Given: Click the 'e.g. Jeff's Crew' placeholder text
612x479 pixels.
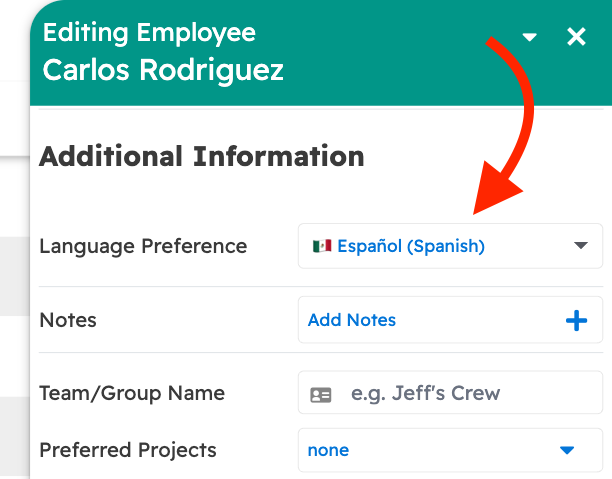Looking at the screenshot, I should (426, 395).
